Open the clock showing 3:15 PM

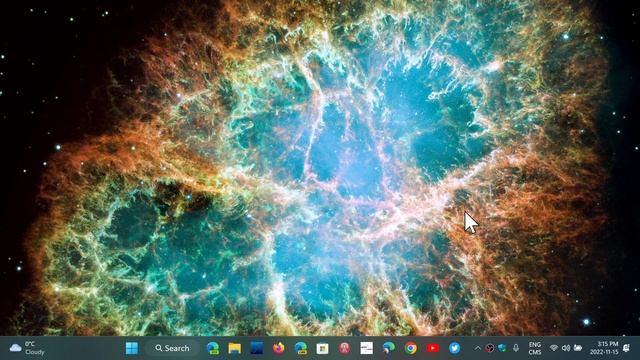coord(604,348)
